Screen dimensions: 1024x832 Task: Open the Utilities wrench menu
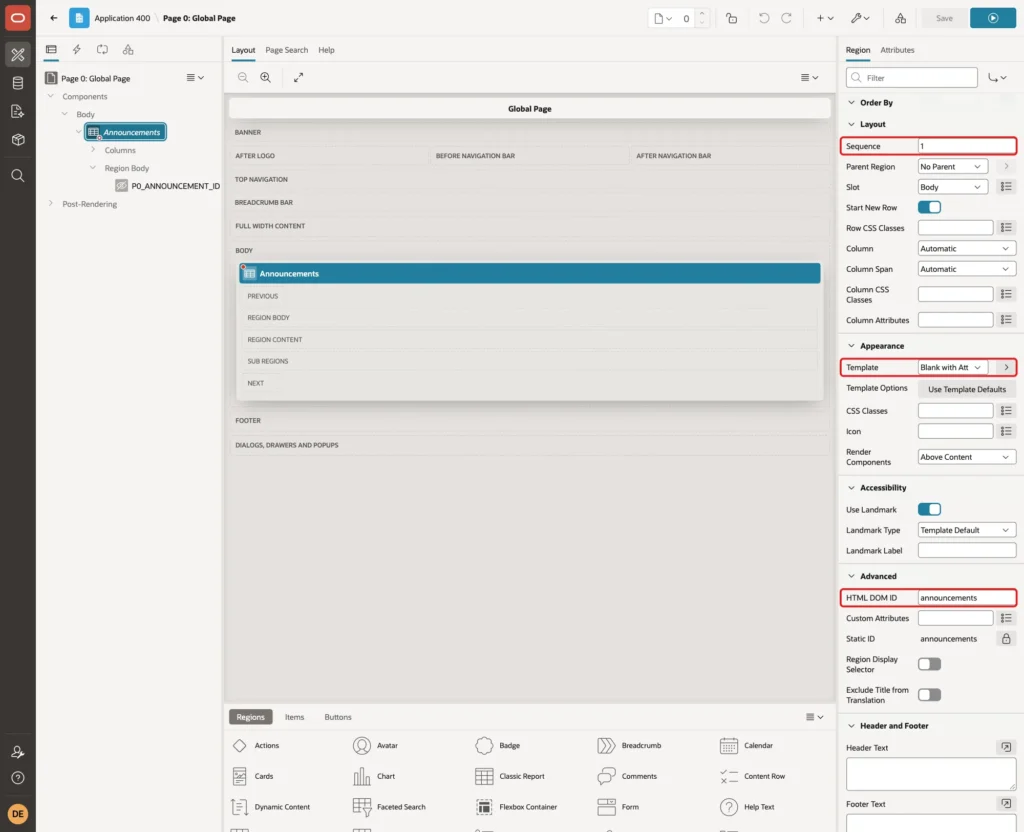(x=860, y=18)
